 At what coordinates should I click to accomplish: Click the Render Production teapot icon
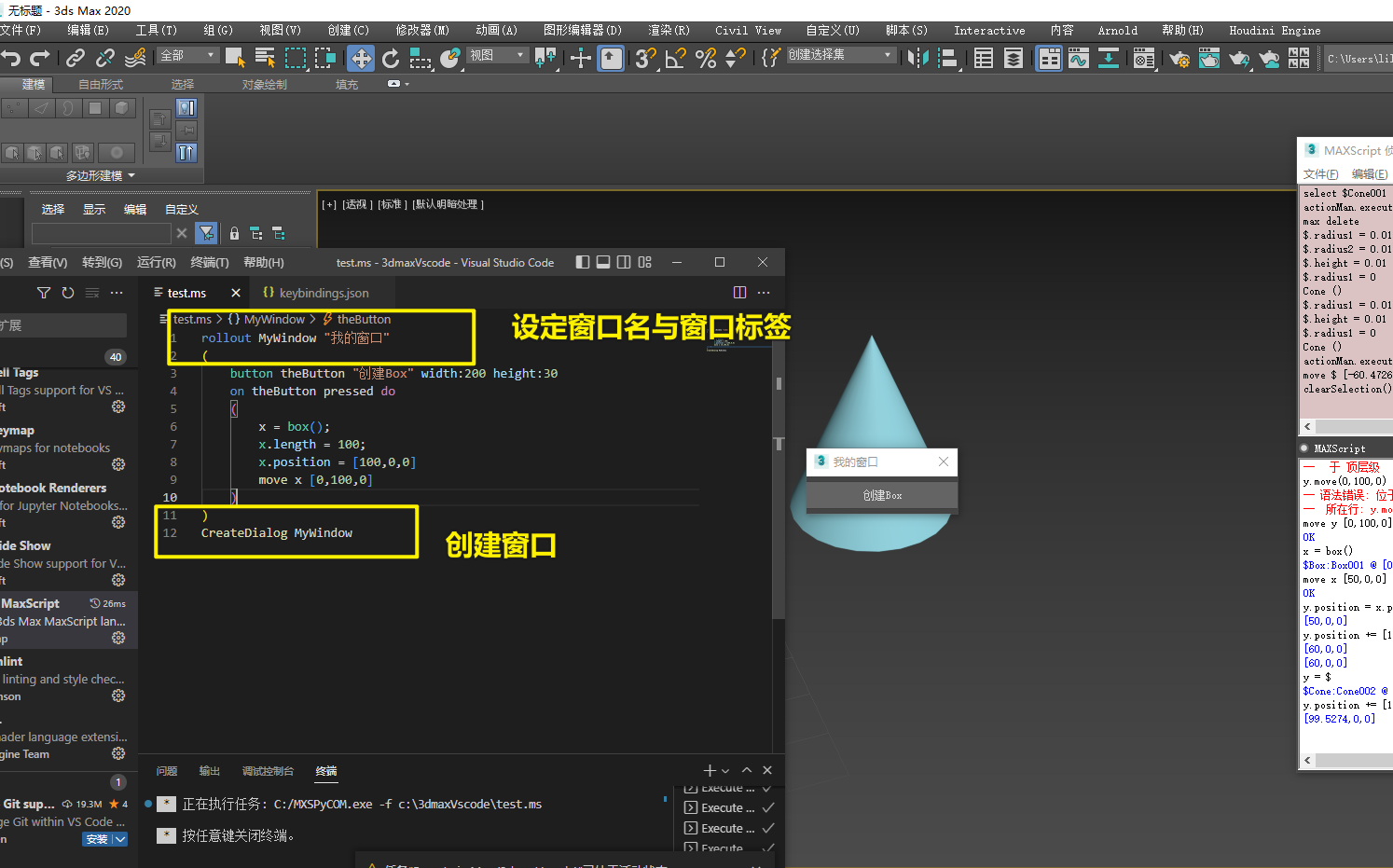tap(1237, 57)
